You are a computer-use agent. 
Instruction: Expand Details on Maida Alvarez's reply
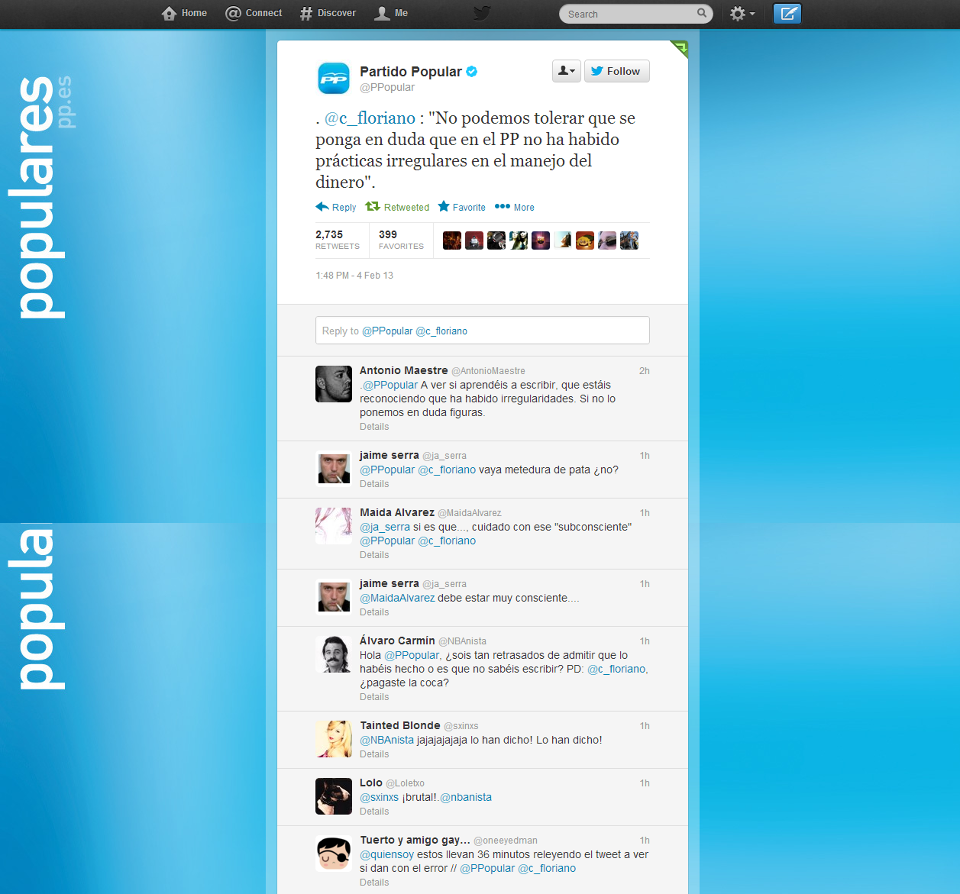point(374,555)
